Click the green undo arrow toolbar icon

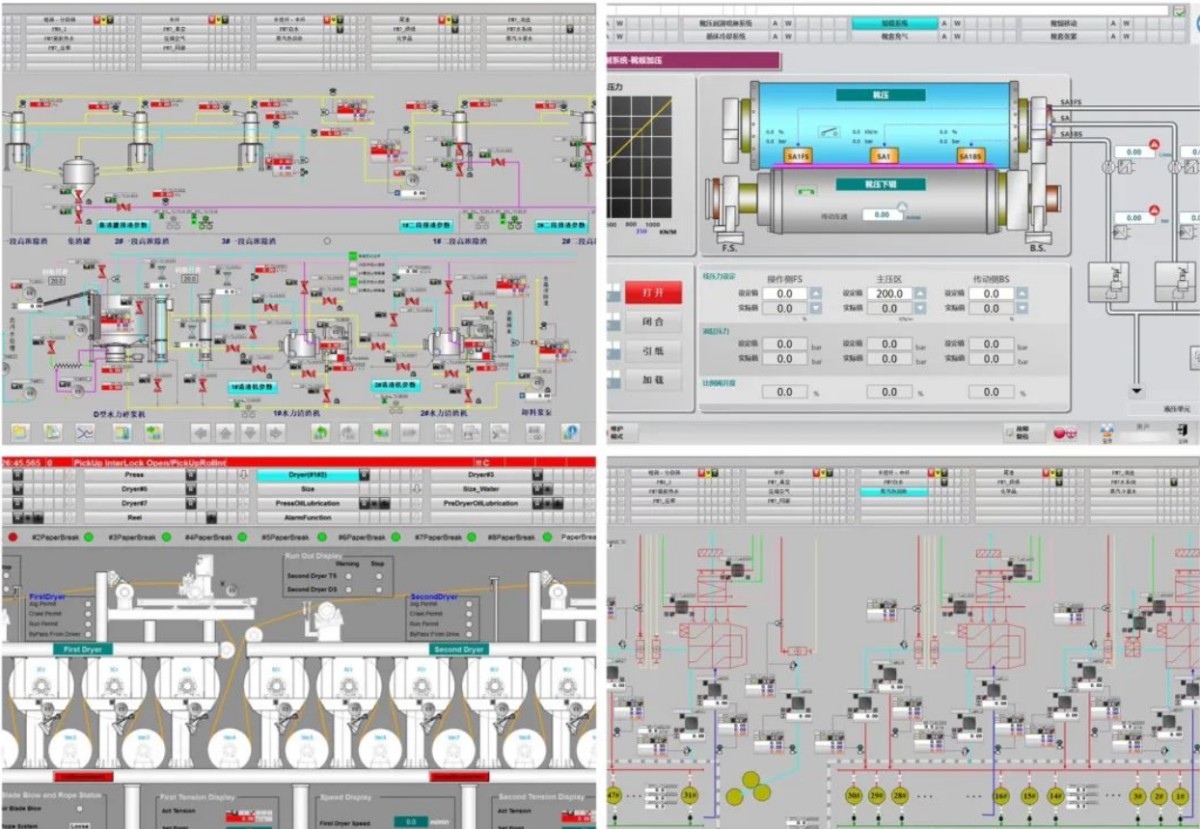(x=320, y=433)
